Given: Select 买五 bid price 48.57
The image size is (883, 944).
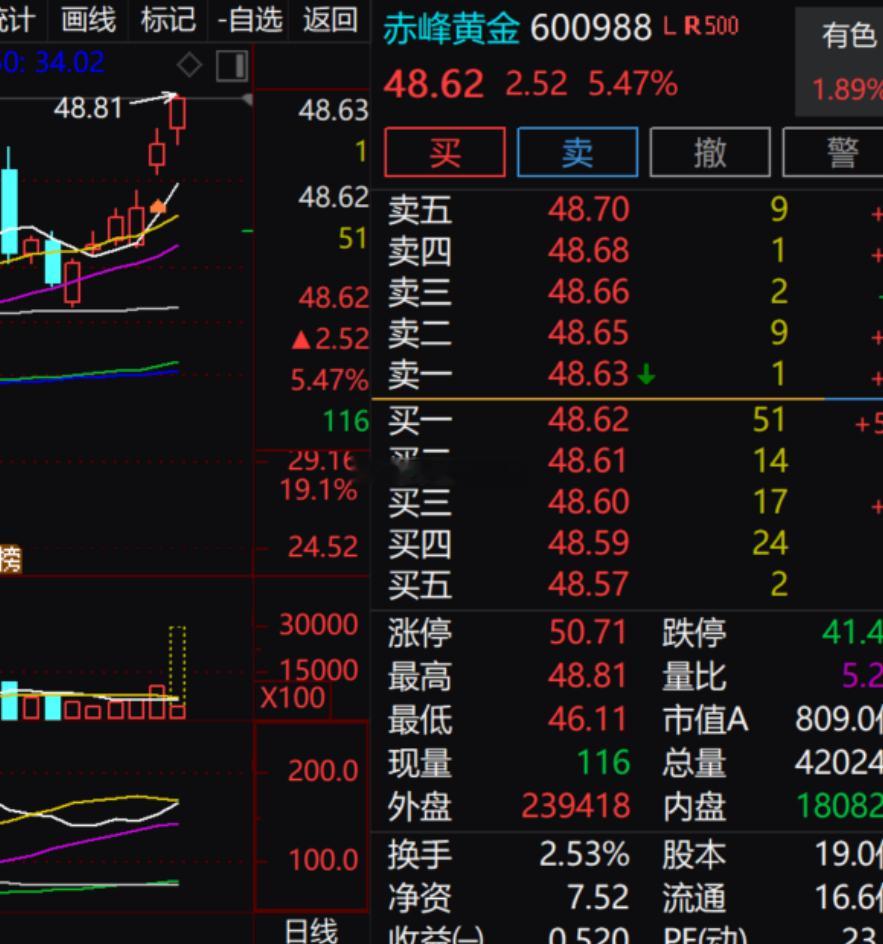Looking at the screenshot, I should 588,584.
